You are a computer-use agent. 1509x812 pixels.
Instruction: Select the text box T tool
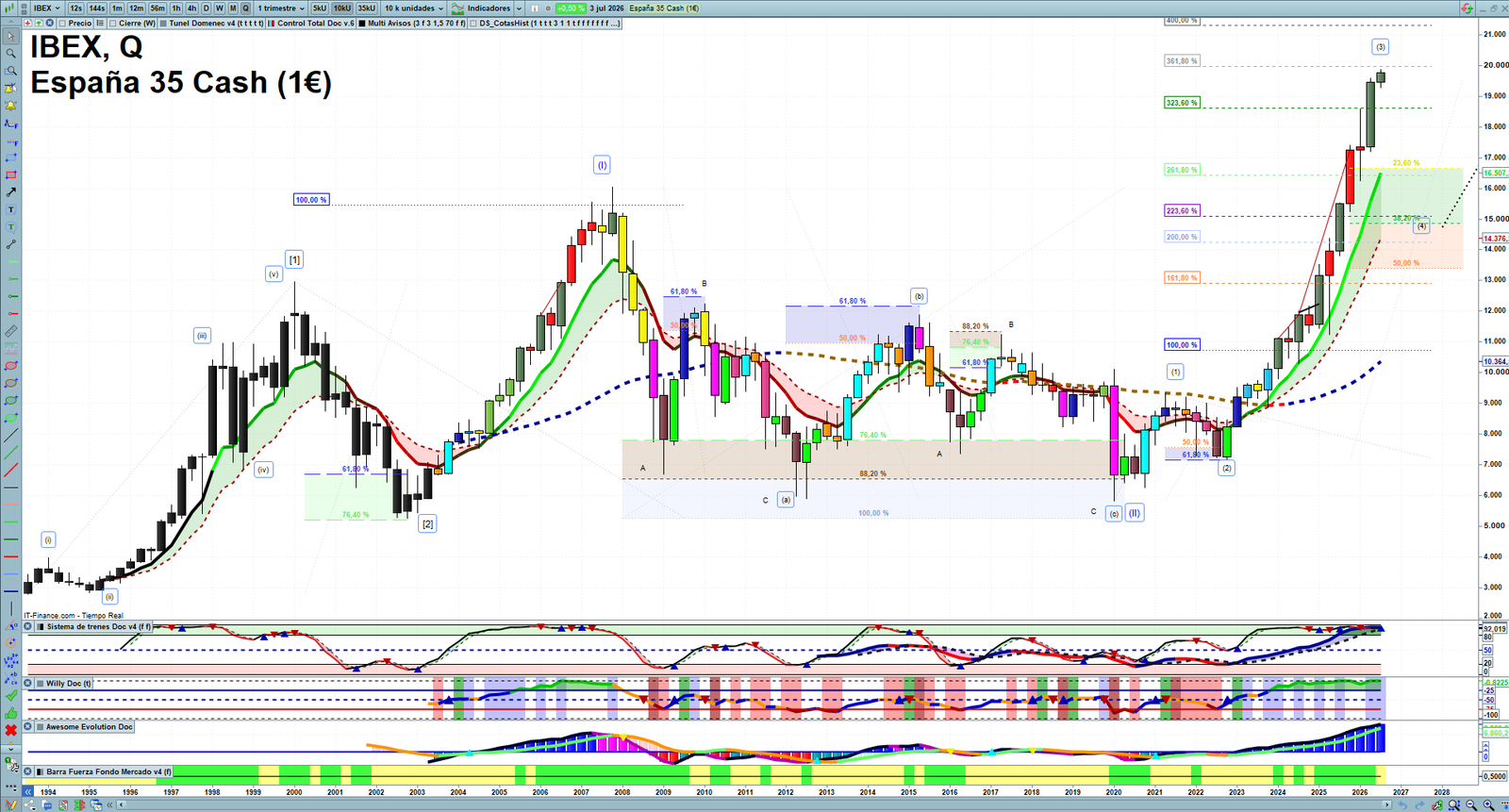11,209
